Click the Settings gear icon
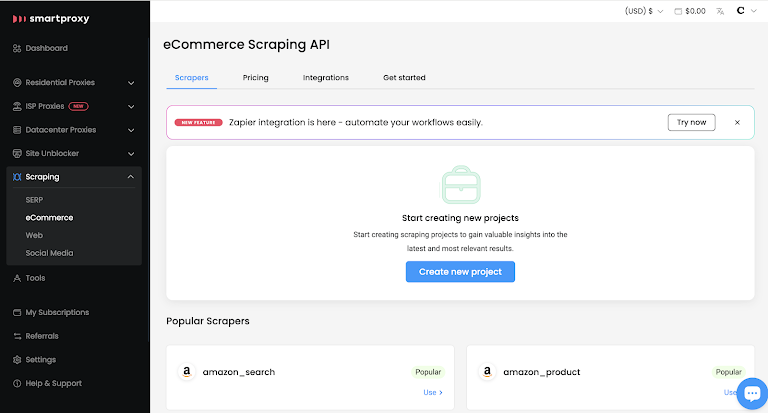This screenshot has width=768, height=413. tap(17, 360)
